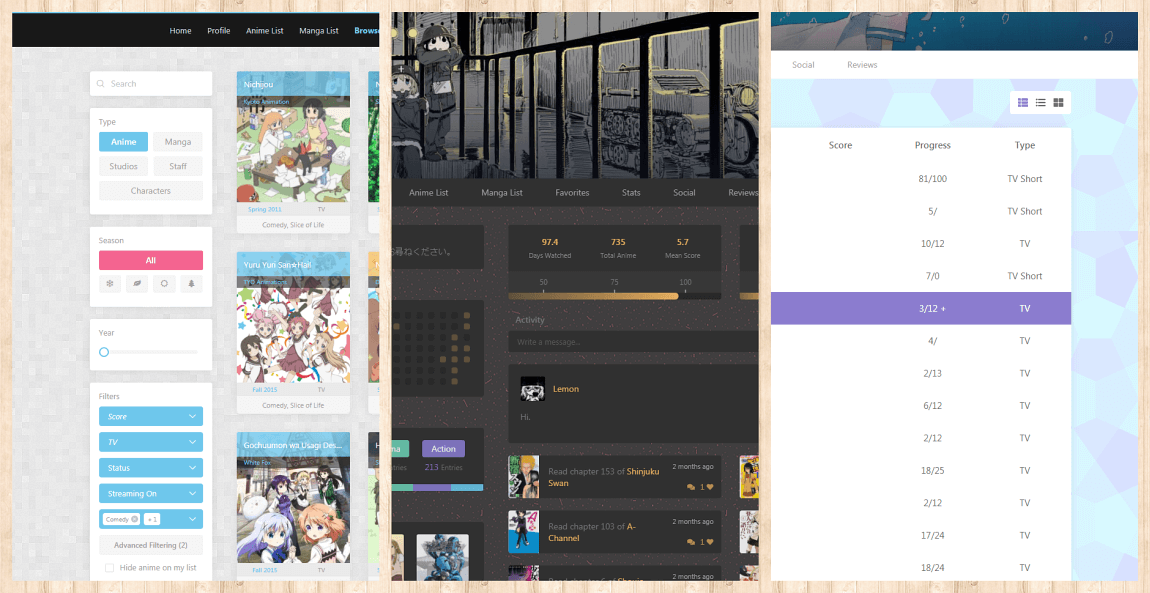Open Anime List in top navigation
This screenshot has height=593, width=1150.
[265, 31]
